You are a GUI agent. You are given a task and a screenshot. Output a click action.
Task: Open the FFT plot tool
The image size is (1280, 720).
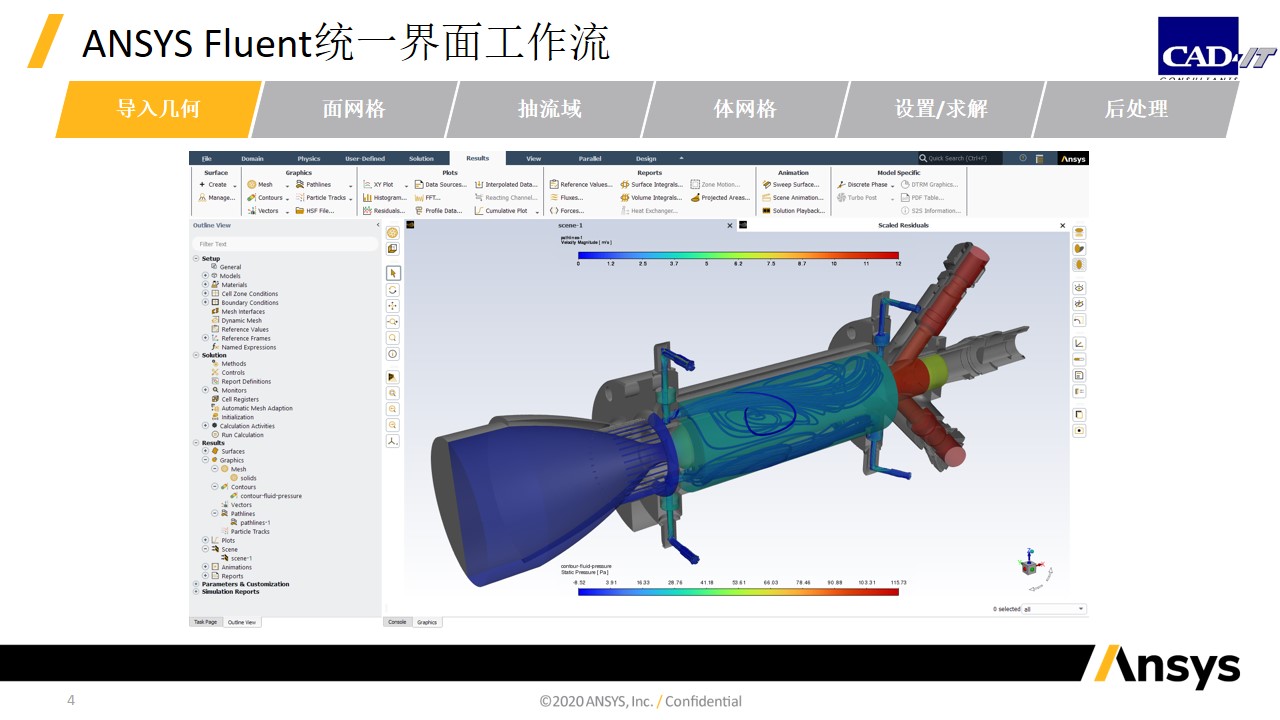(427, 198)
